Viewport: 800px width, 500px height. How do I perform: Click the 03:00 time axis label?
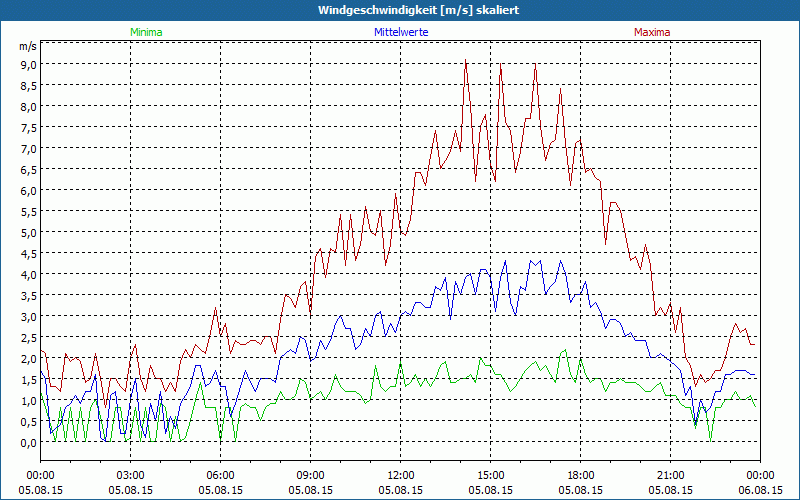point(131,475)
